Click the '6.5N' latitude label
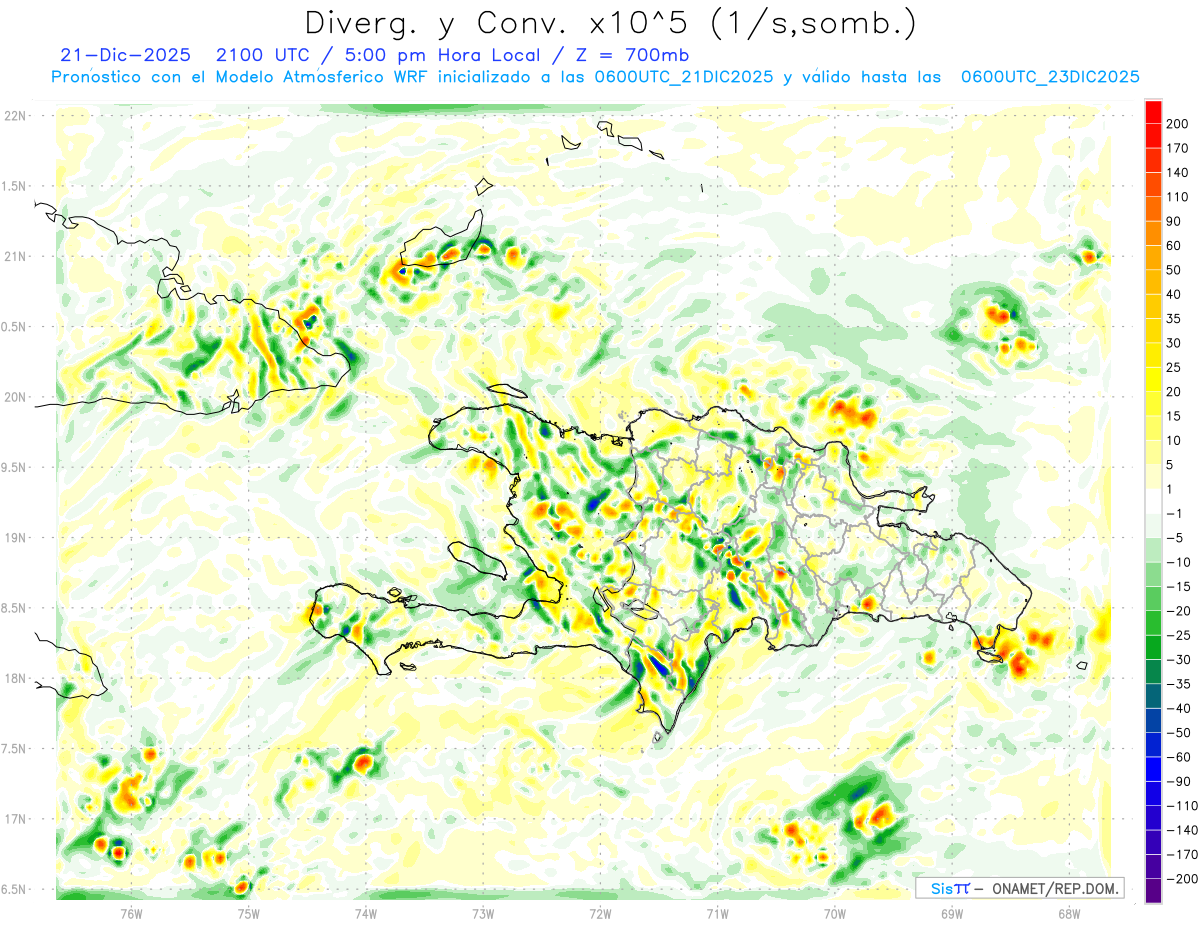This screenshot has width=1200, height=927. (x=15, y=889)
